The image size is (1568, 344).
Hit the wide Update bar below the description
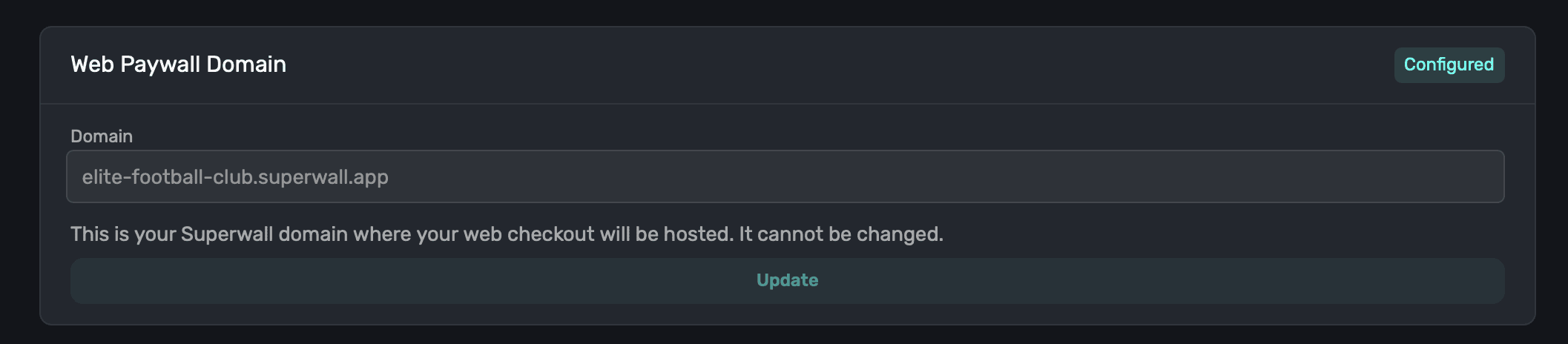787,280
